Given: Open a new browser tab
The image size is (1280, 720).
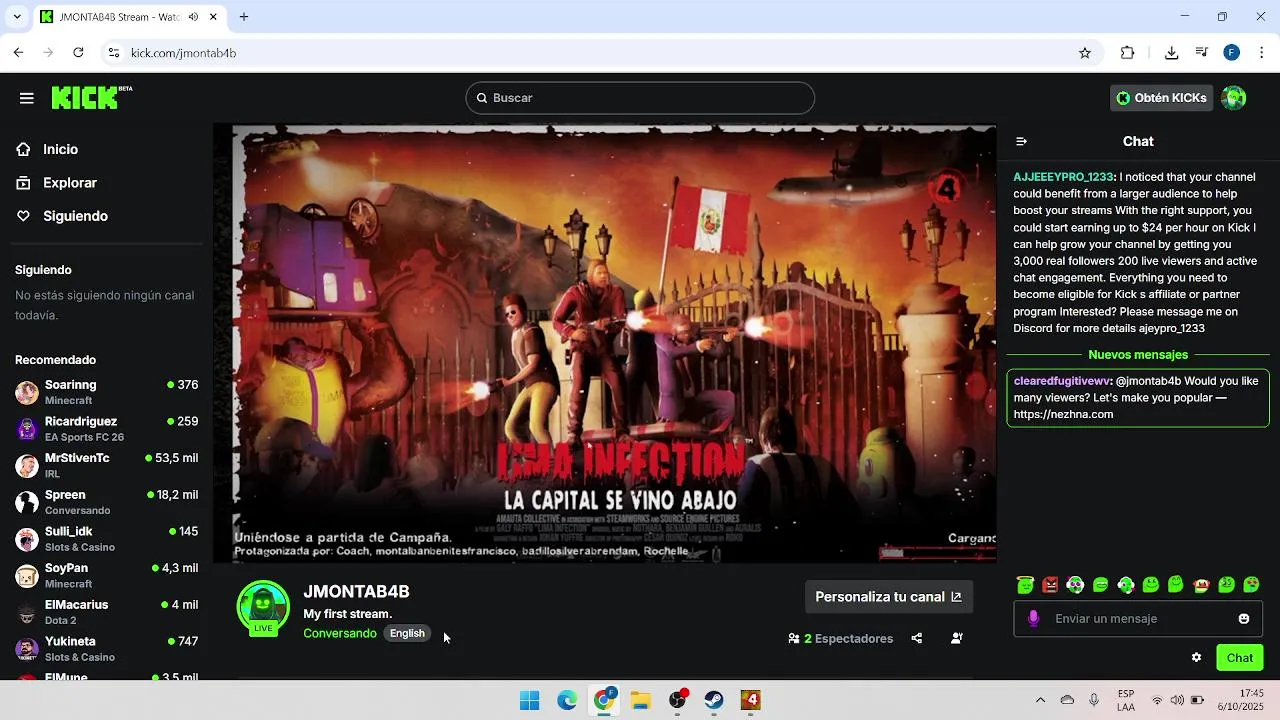Looking at the screenshot, I should [x=244, y=17].
